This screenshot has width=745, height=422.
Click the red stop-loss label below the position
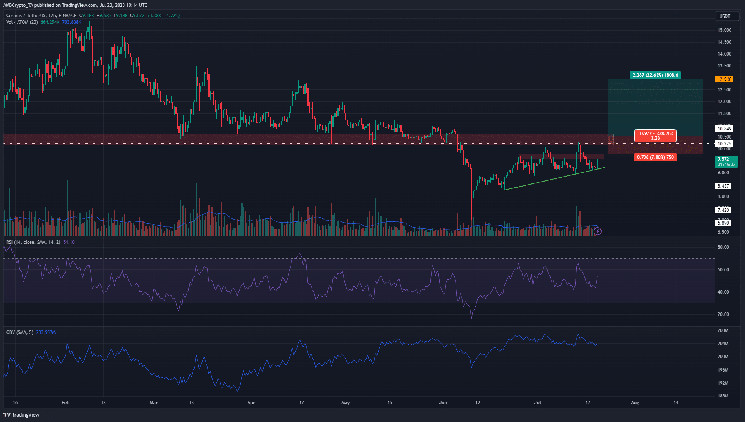[x=655, y=157]
